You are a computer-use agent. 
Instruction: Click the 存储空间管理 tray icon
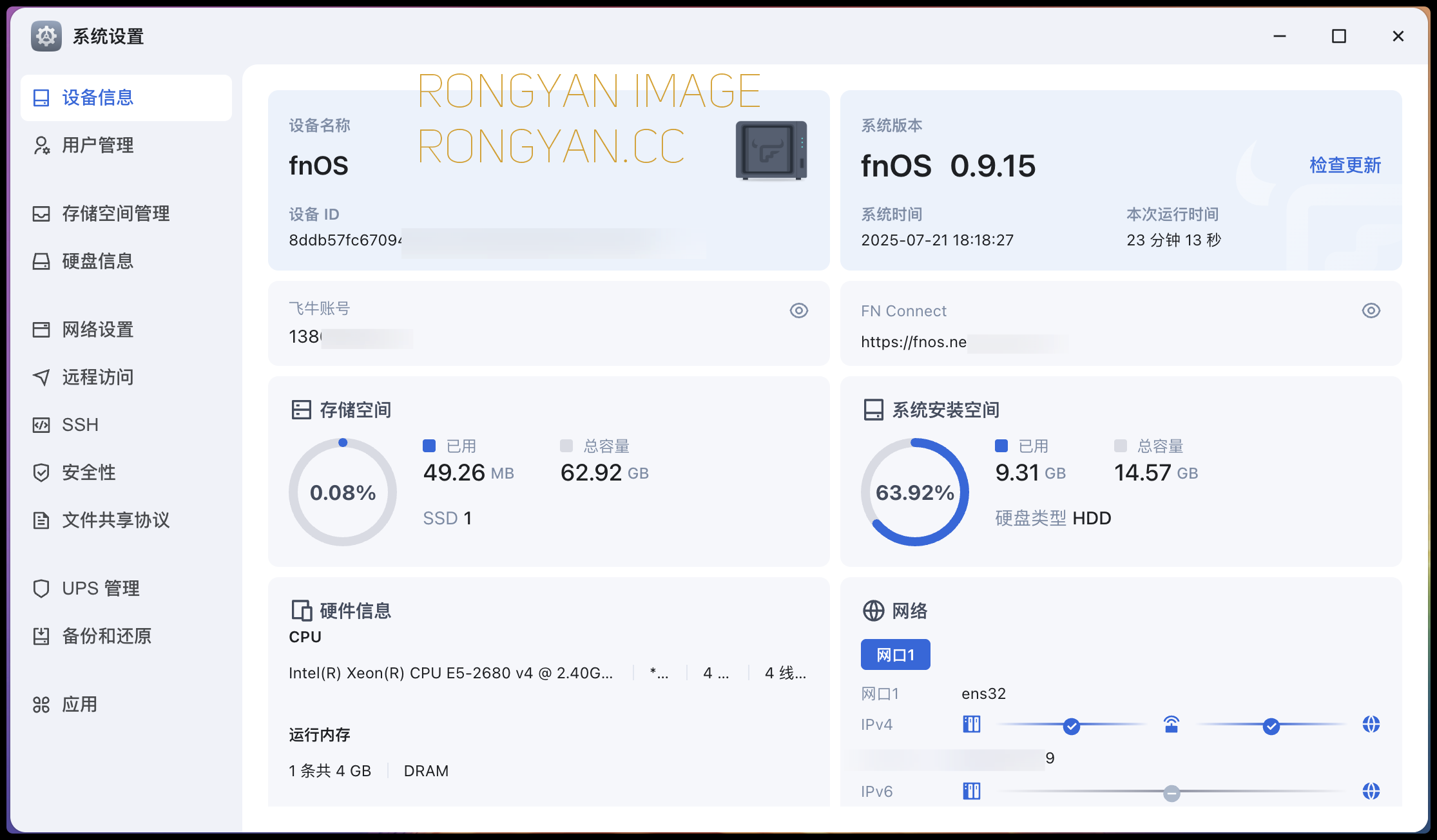tap(41, 214)
